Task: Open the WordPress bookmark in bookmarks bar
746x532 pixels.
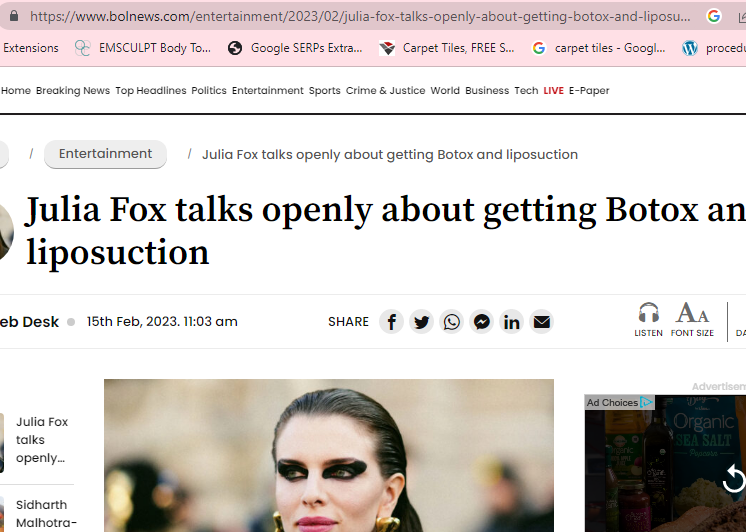Action: (x=714, y=48)
